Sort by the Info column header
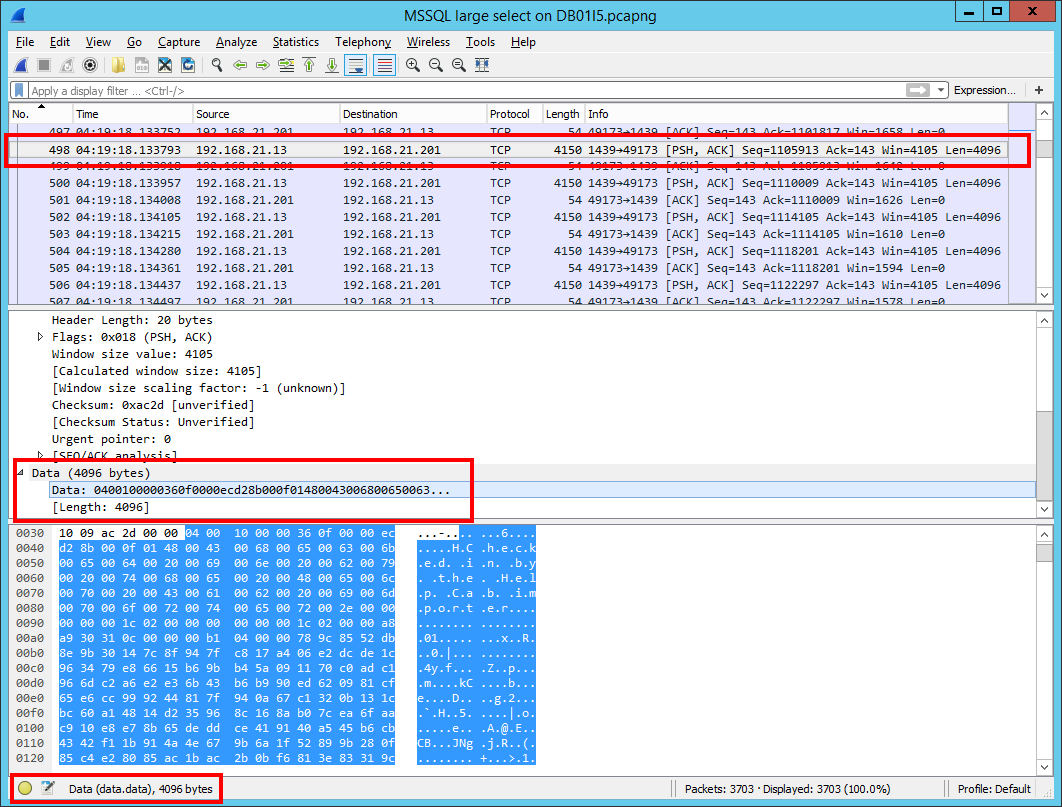 [796, 114]
